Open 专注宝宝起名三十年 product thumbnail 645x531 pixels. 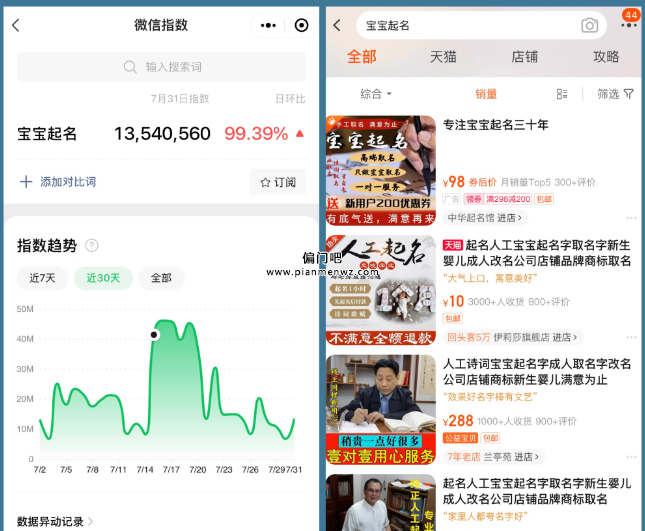(381, 171)
